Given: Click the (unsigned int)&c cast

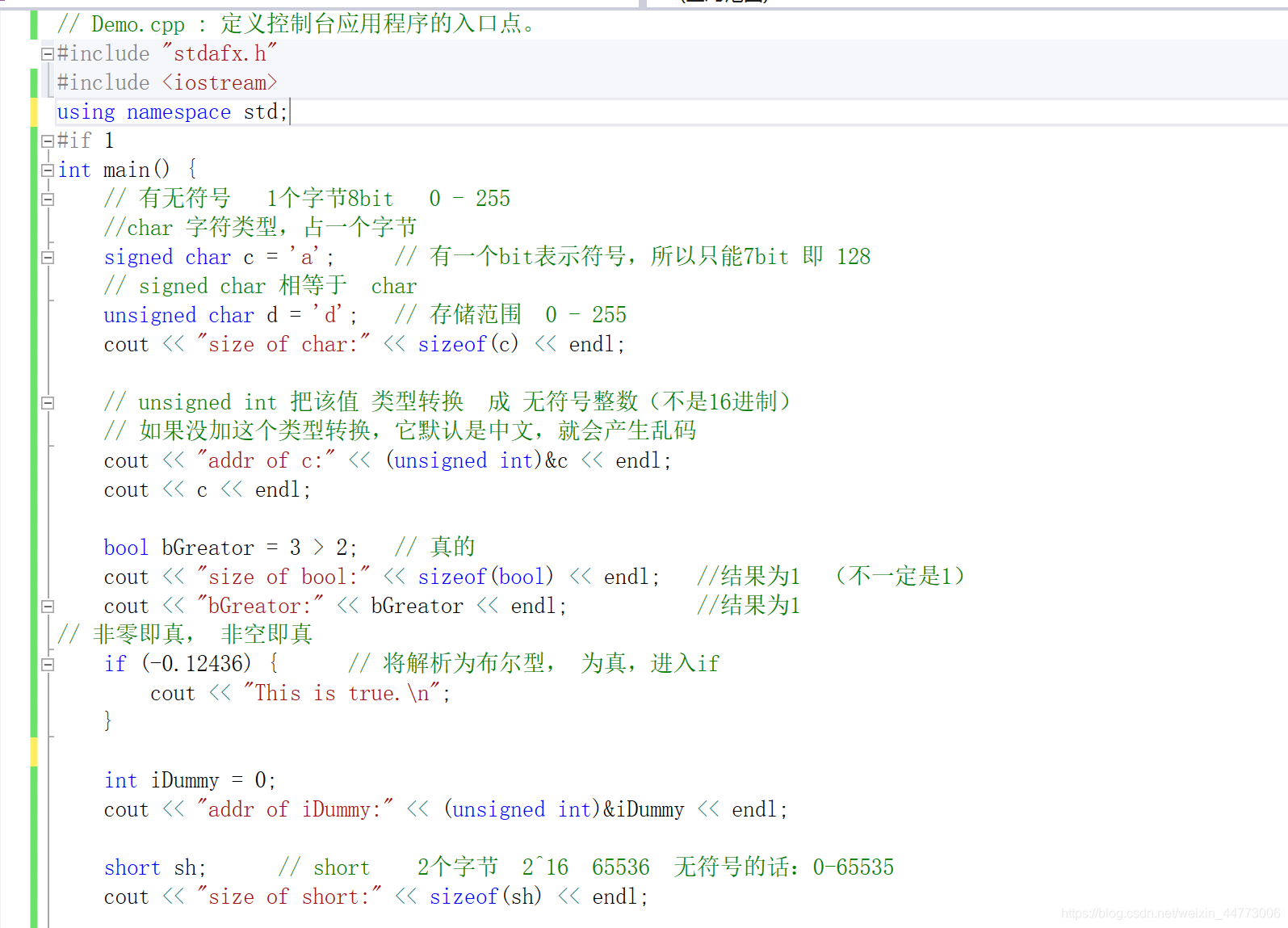Looking at the screenshot, I should tap(476, 460).
